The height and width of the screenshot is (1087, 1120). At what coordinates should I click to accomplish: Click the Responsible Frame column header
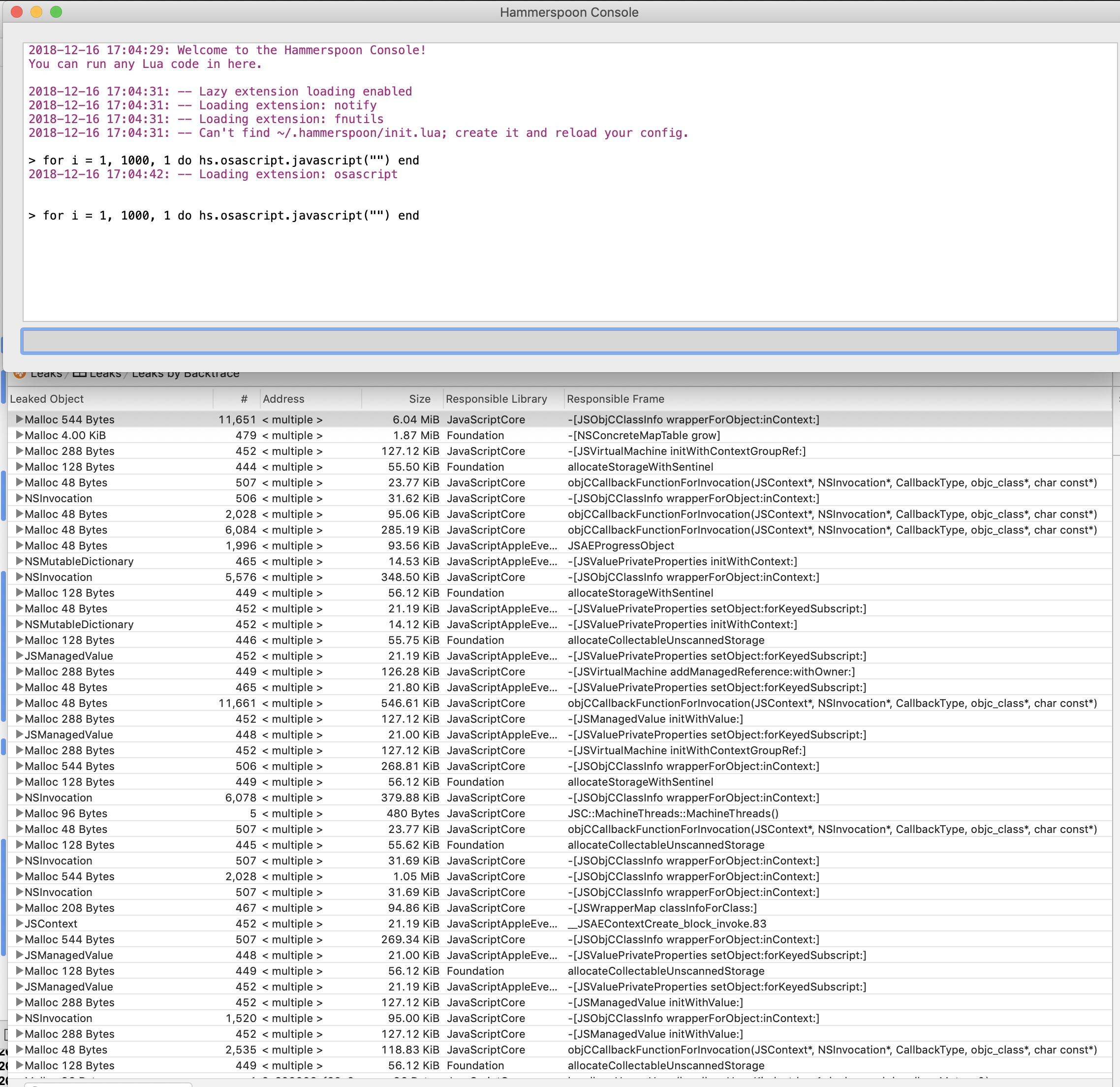point(616,399)
